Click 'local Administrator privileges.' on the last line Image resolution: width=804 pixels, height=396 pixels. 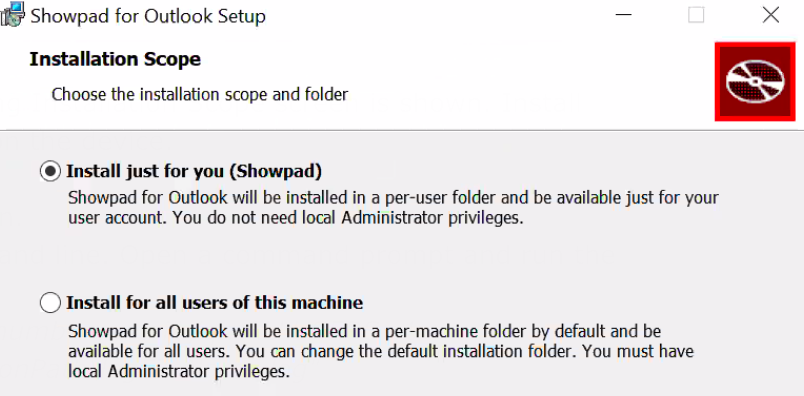pyautogui.click(x=179, y=371)
